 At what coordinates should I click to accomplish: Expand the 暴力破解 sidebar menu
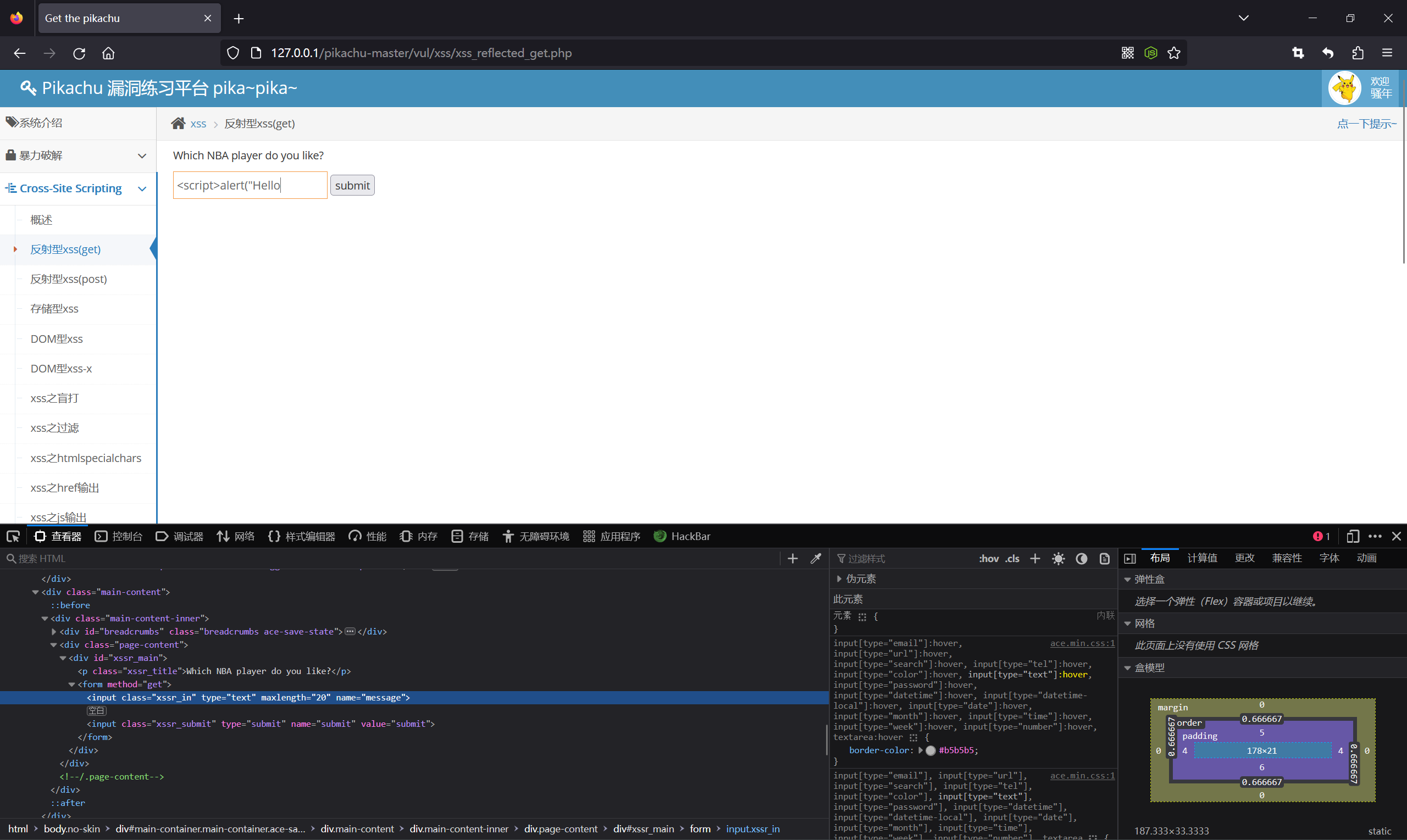(78, 155)
